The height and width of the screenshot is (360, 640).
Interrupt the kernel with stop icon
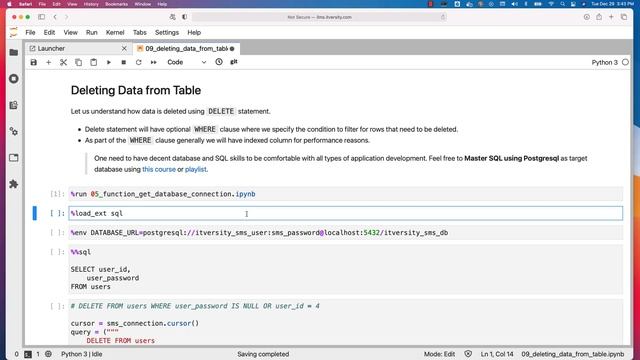[124, 62]
